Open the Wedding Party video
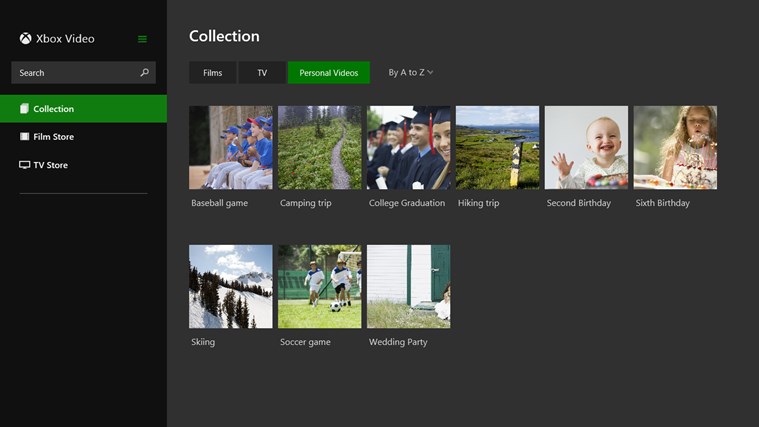This screenshot has width=759, height=427. pyautogui.click(x=408, y=286)
